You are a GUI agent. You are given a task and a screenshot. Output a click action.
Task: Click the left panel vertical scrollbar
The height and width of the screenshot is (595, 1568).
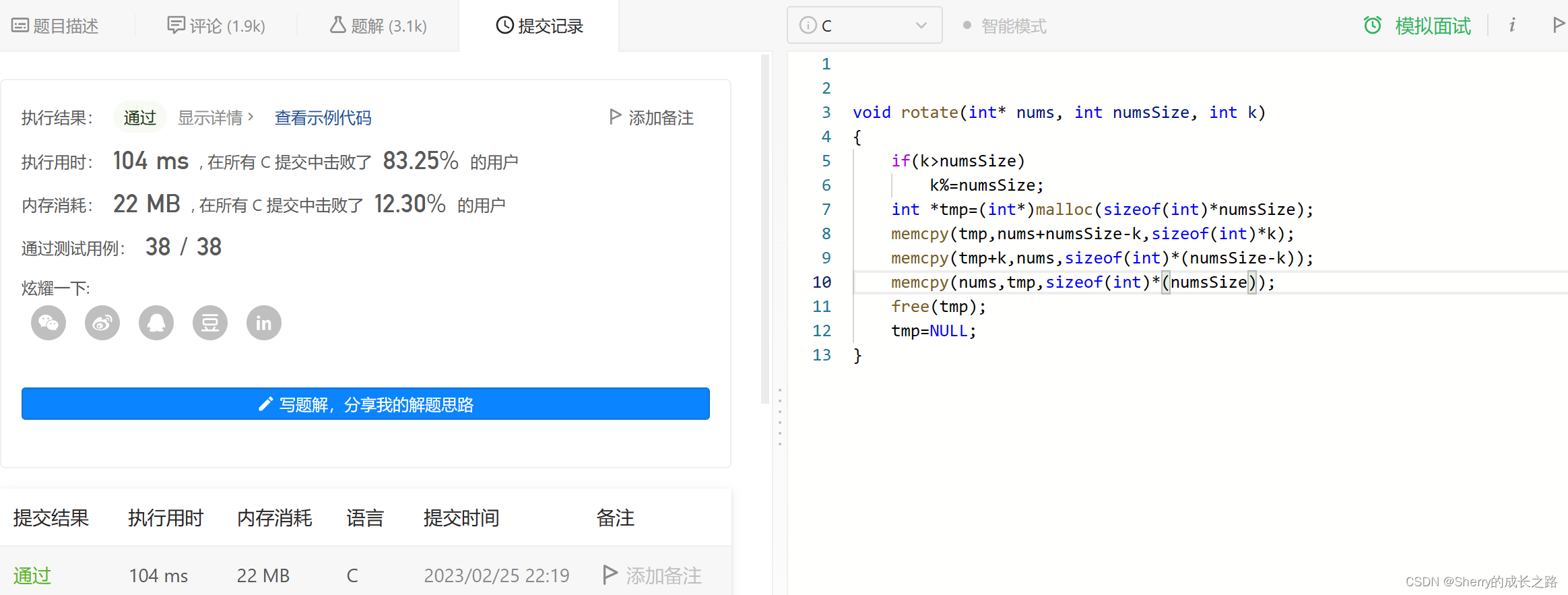click(x=765, y=229)
